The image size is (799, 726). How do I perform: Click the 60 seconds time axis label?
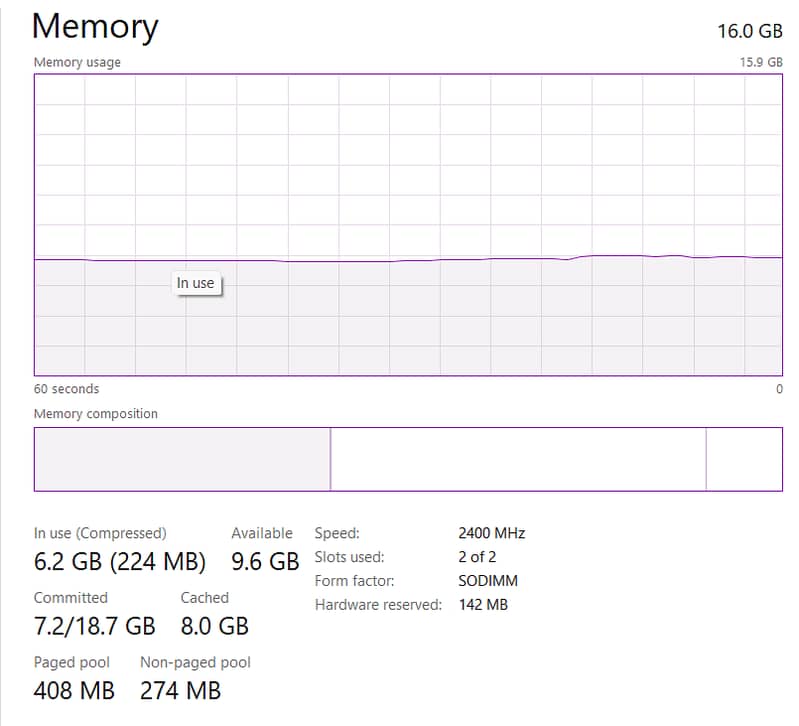coord(66,389)
